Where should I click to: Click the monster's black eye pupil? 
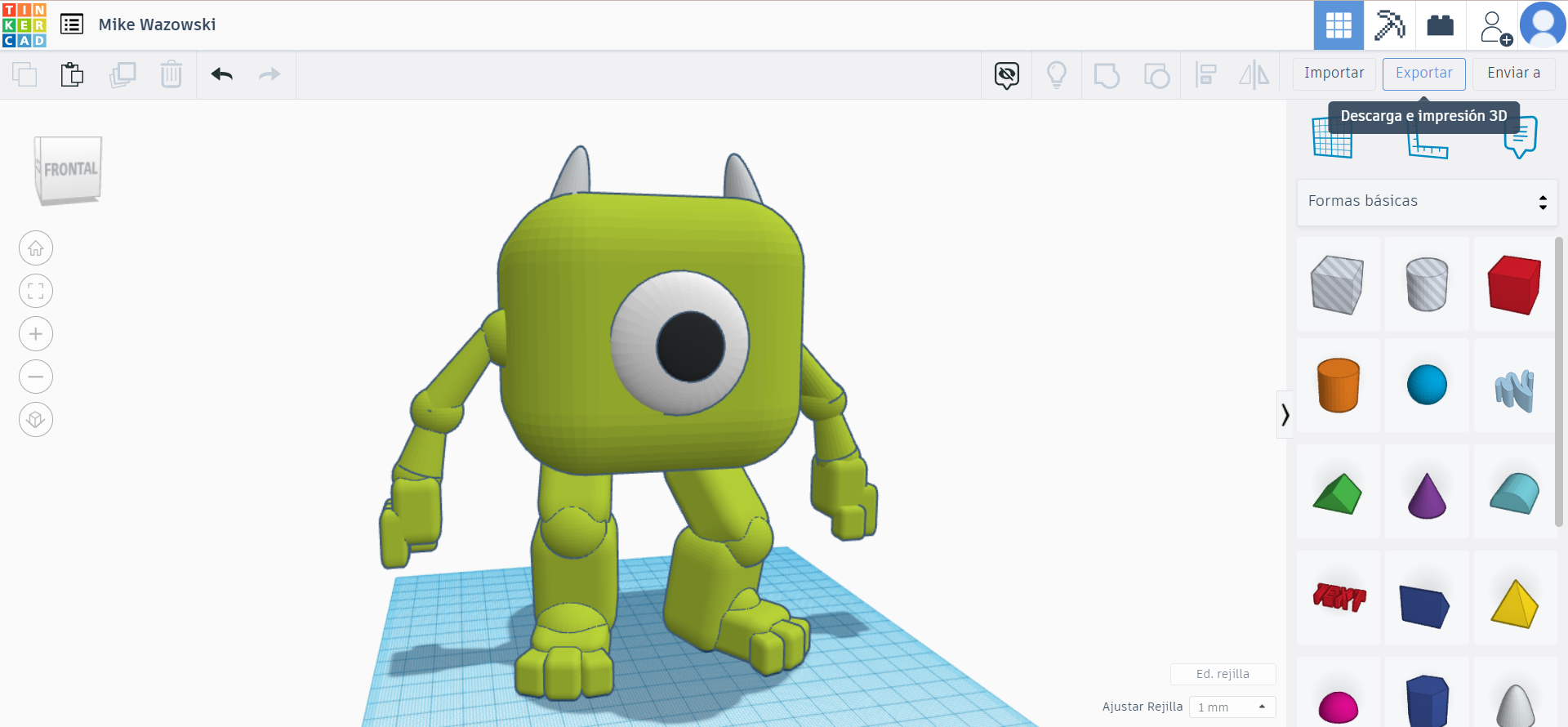[x=691, y=346]
